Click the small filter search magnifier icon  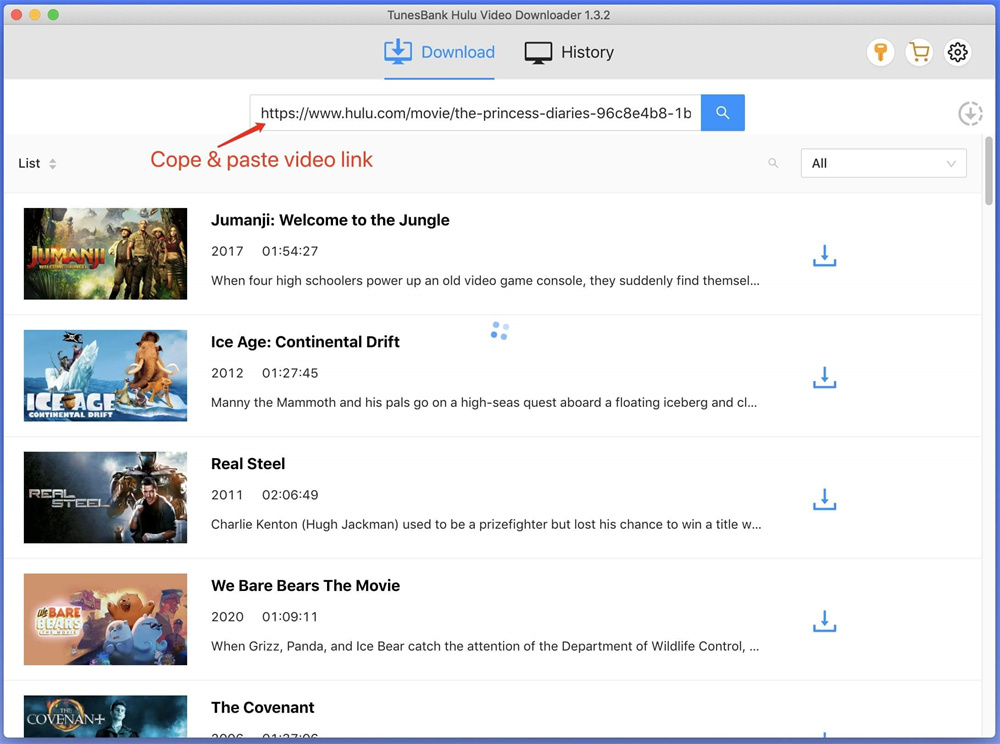click(x=773, y=163)
